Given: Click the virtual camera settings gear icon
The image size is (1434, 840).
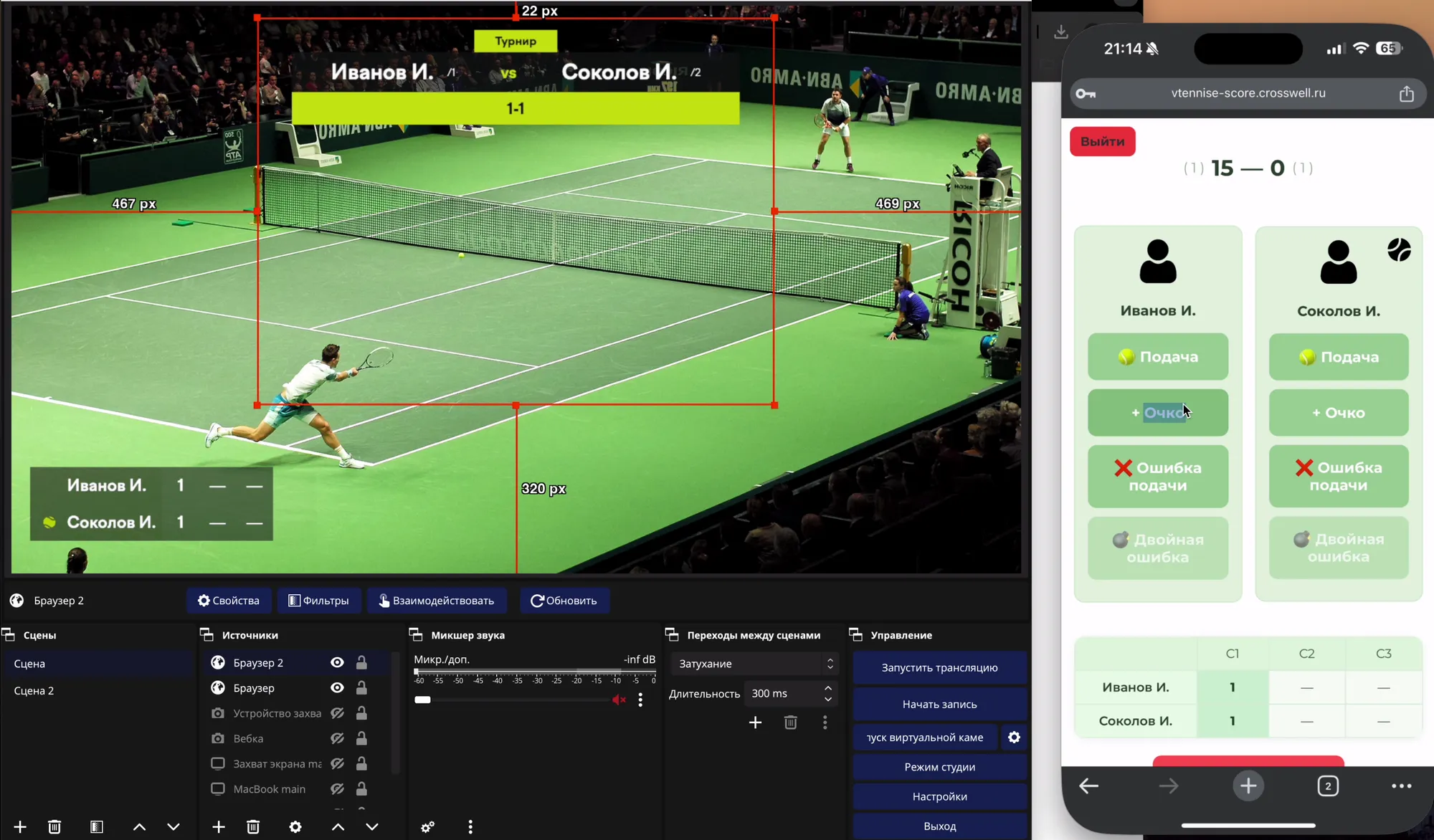Looking at the screenshot, I should point(1014,738).
